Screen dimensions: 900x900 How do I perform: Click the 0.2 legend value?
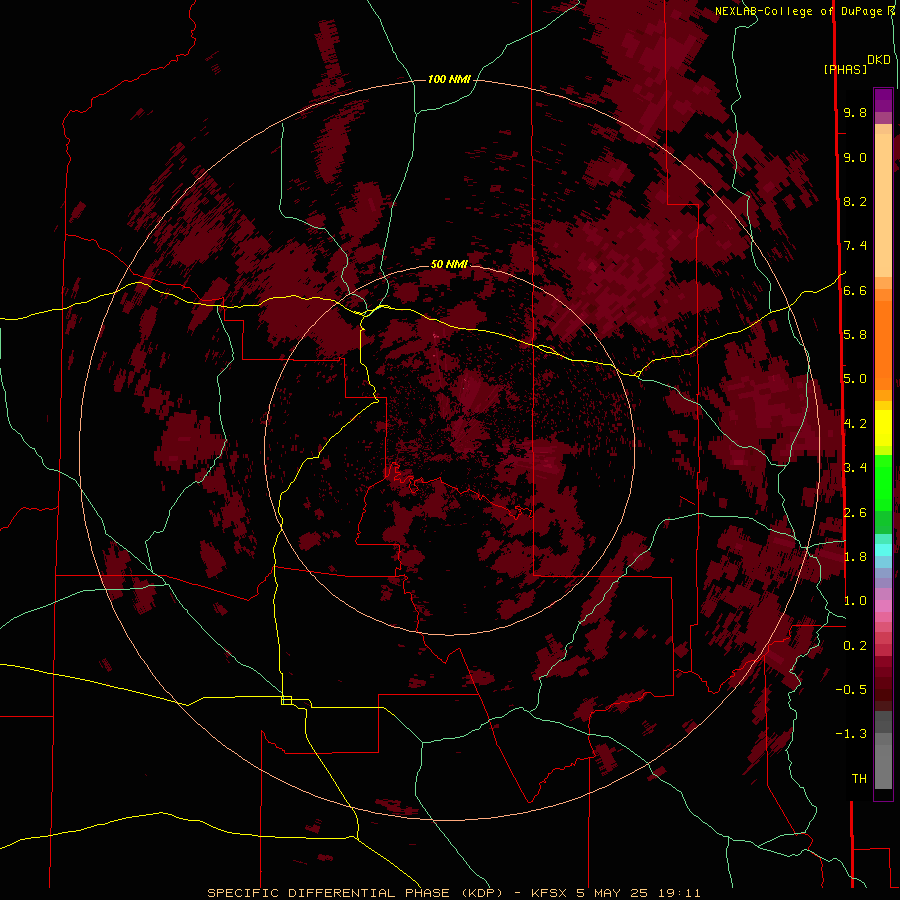855,646
